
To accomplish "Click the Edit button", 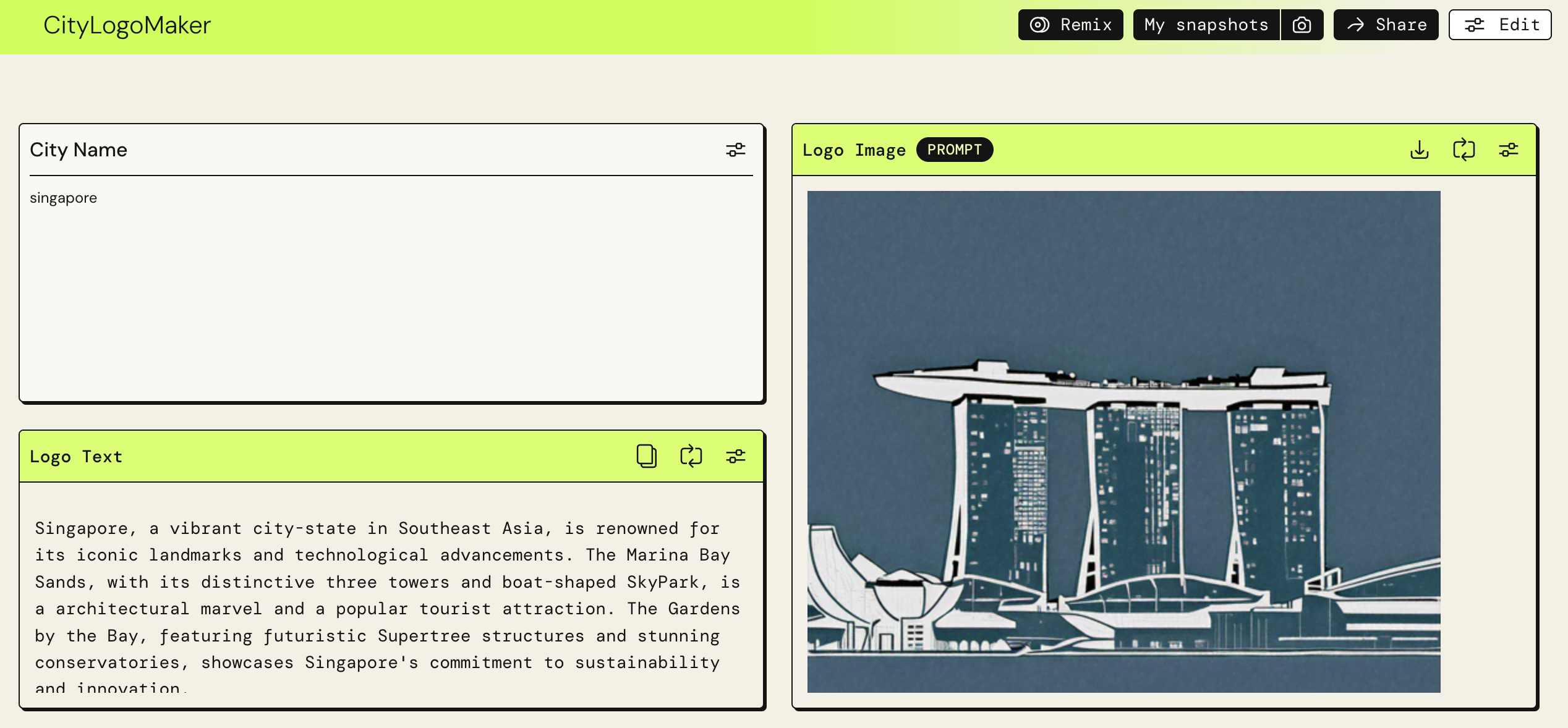I will tap(1499, 25).
